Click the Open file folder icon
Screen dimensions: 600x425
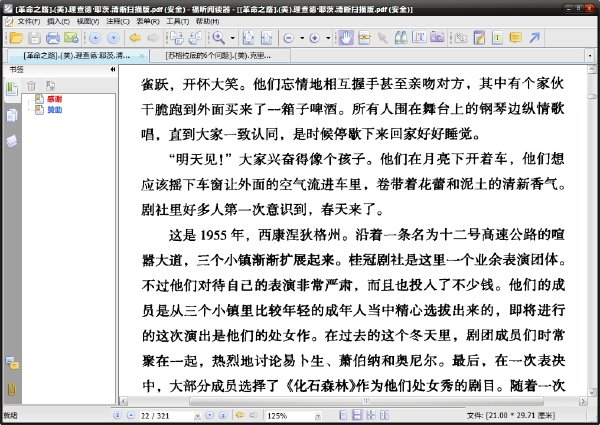click(x=16, y=37)
